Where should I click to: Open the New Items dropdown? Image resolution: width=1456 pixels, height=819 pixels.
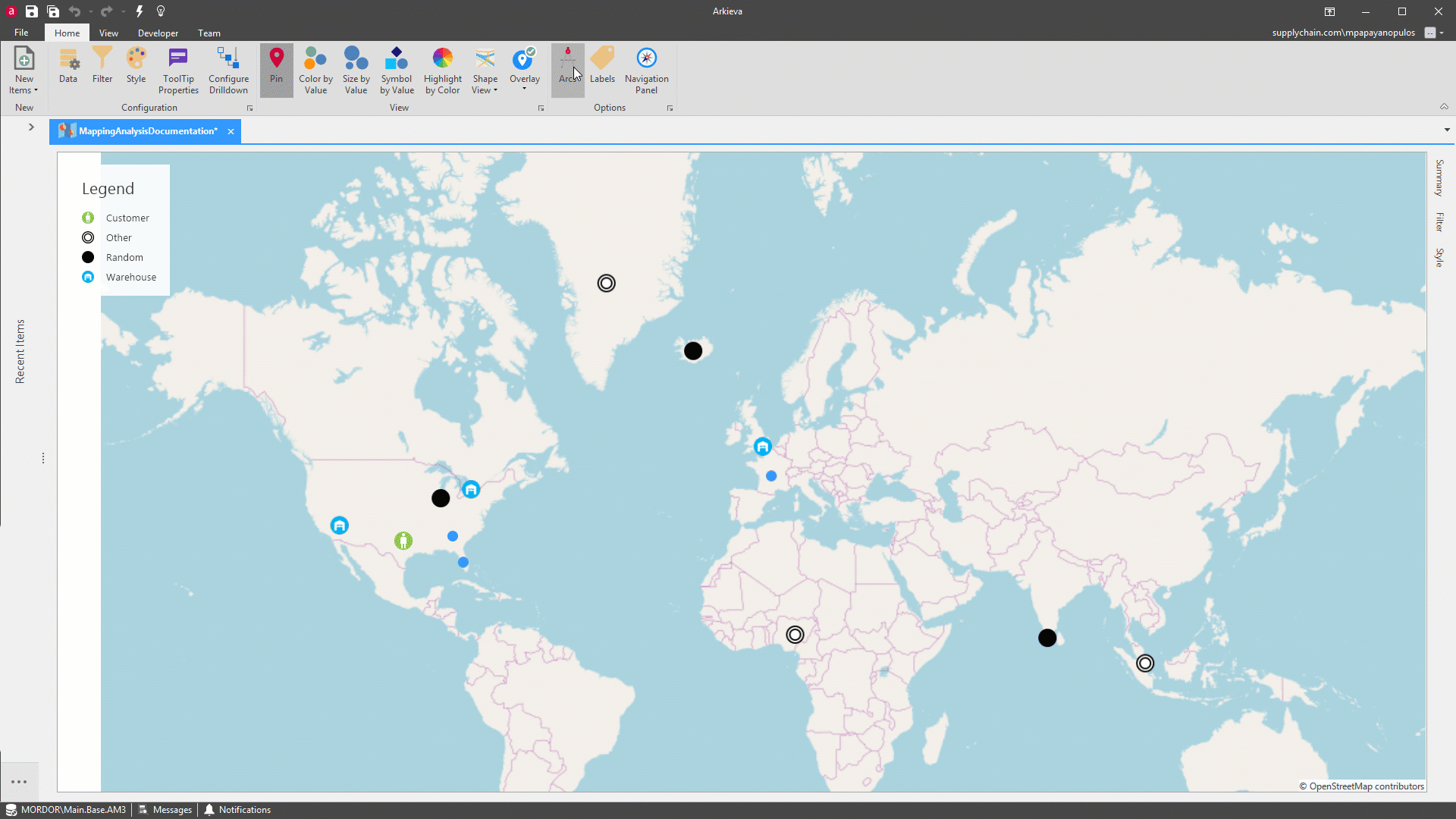point(24,71)
